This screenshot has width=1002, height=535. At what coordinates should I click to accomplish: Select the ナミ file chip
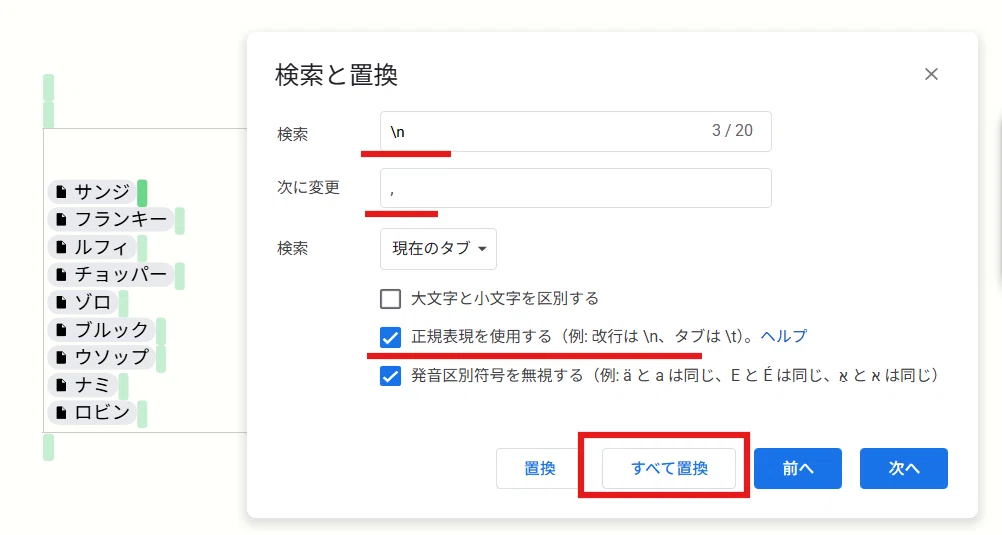coord(82,385)
